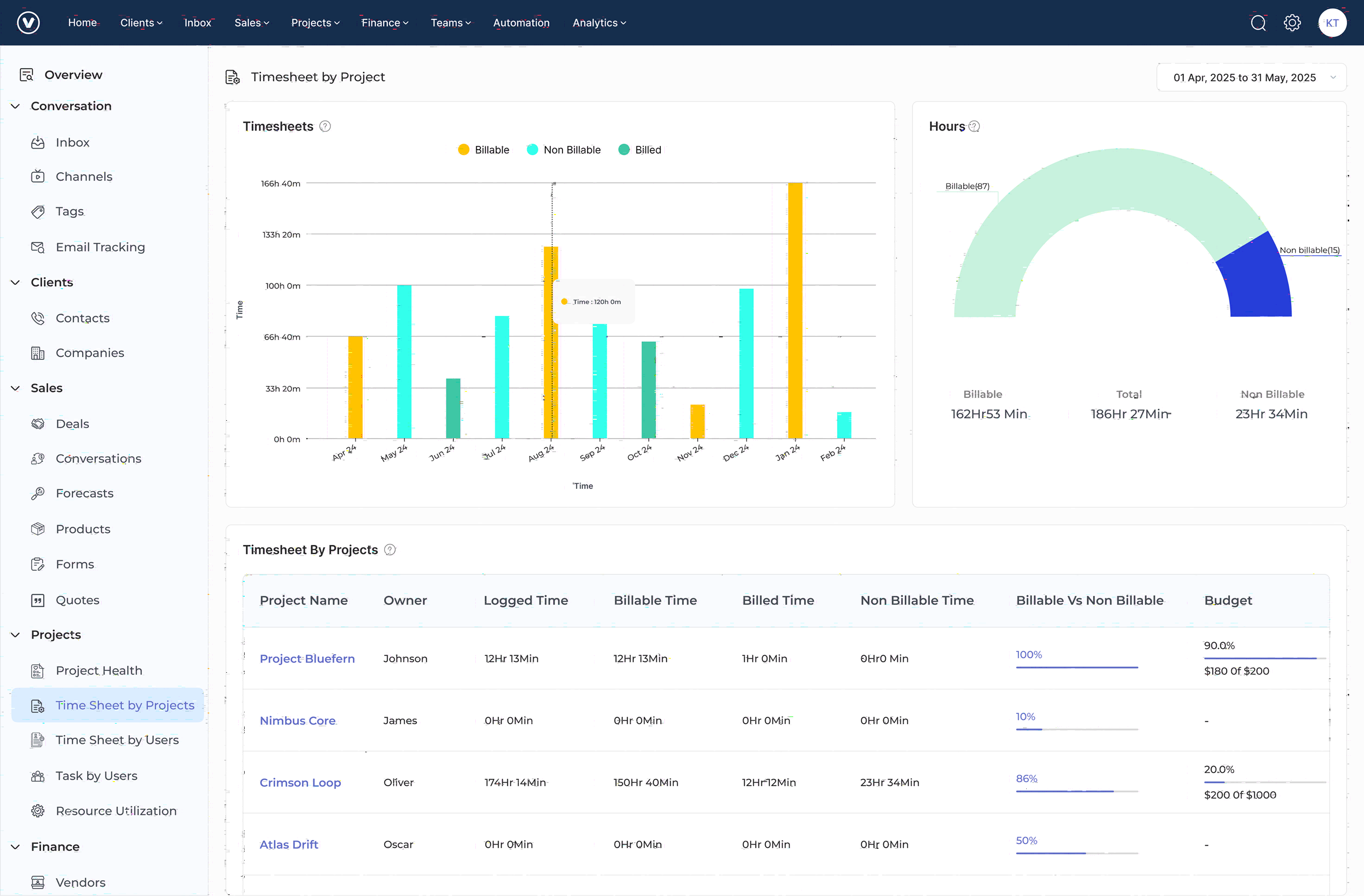1364x896 pixels.
Task: Open Contacts under Clients
Action: 82,317
